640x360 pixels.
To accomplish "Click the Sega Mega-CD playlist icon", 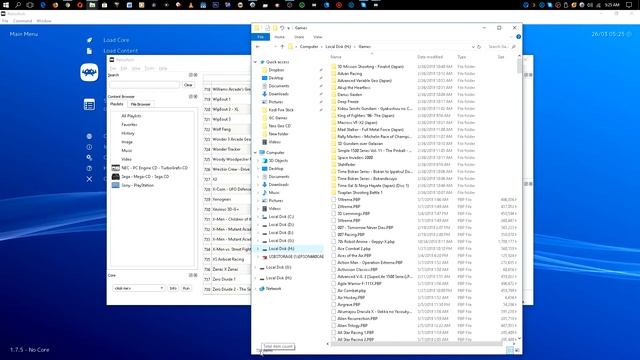I will [x=116, y=176].
